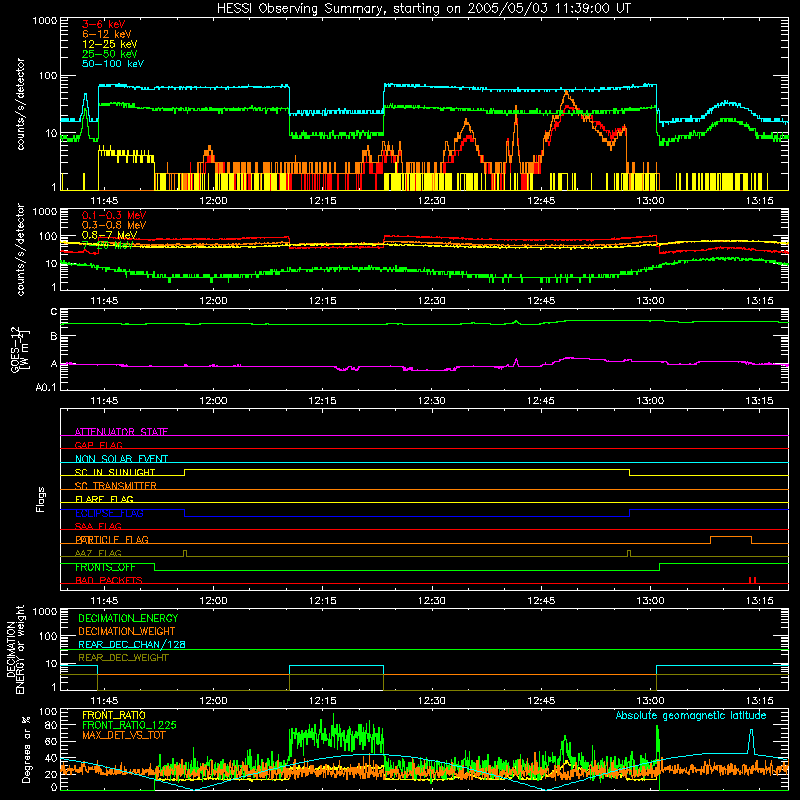The image size is (800, 800).
Task: Select the 6-12 keV legend label
Action: coord(107,34)
